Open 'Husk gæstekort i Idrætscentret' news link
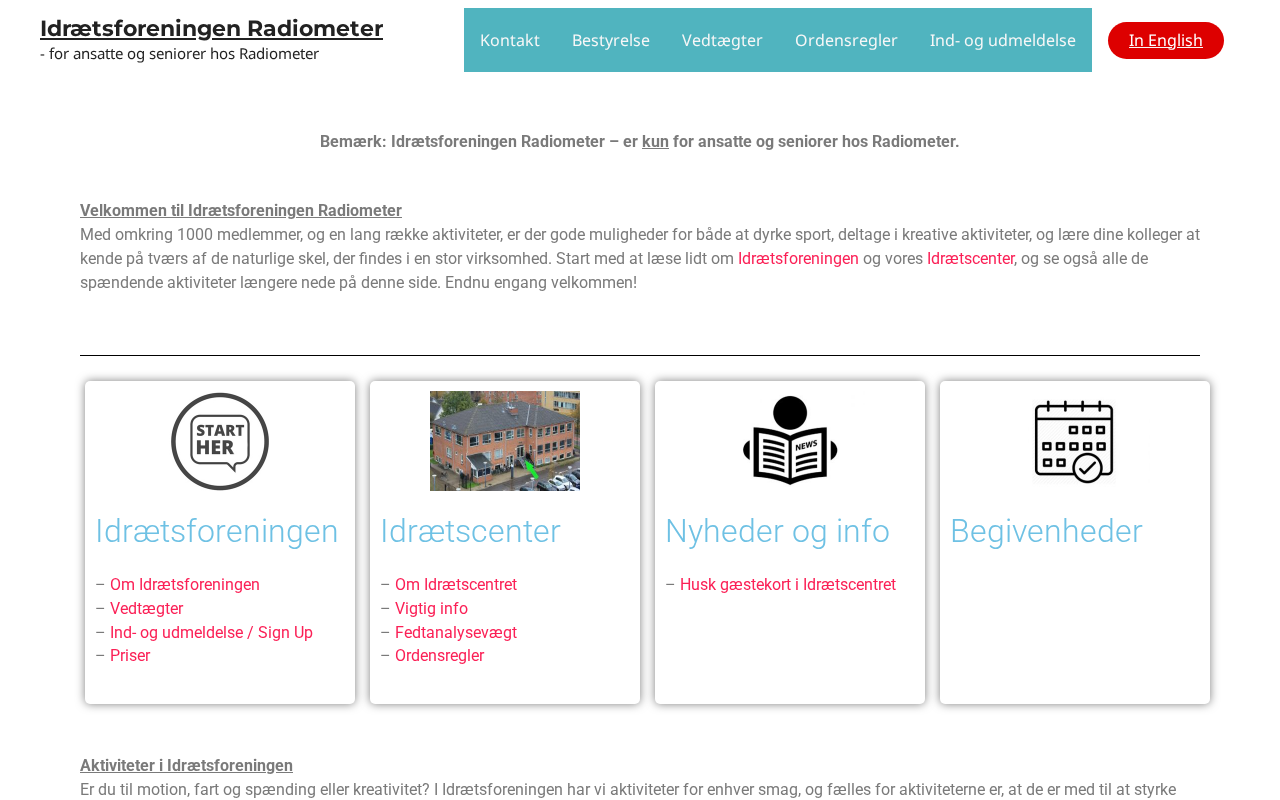This screenshot has height=800, width=1280. [788, 585]
